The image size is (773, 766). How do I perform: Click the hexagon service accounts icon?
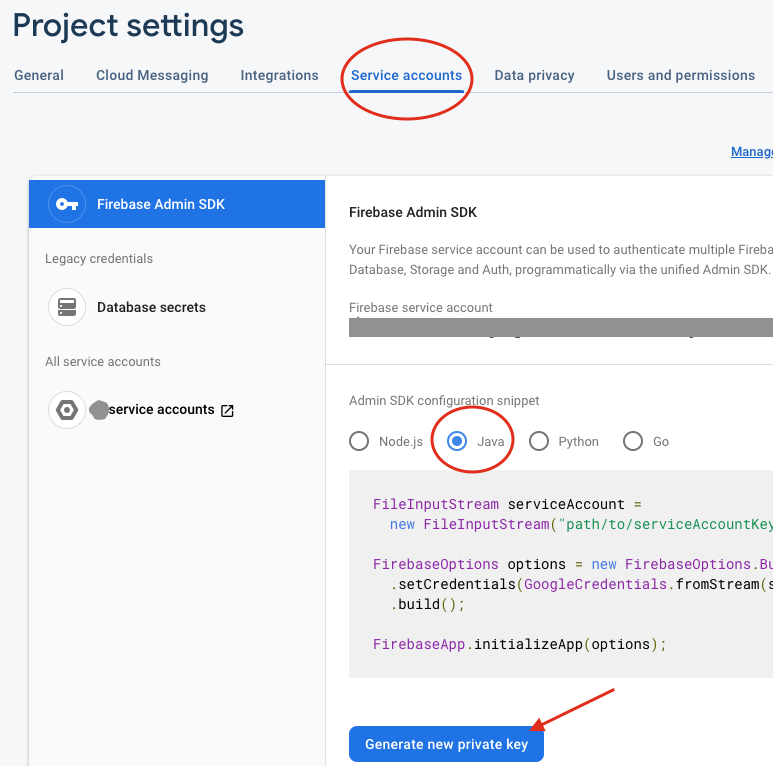pos(67,410)
